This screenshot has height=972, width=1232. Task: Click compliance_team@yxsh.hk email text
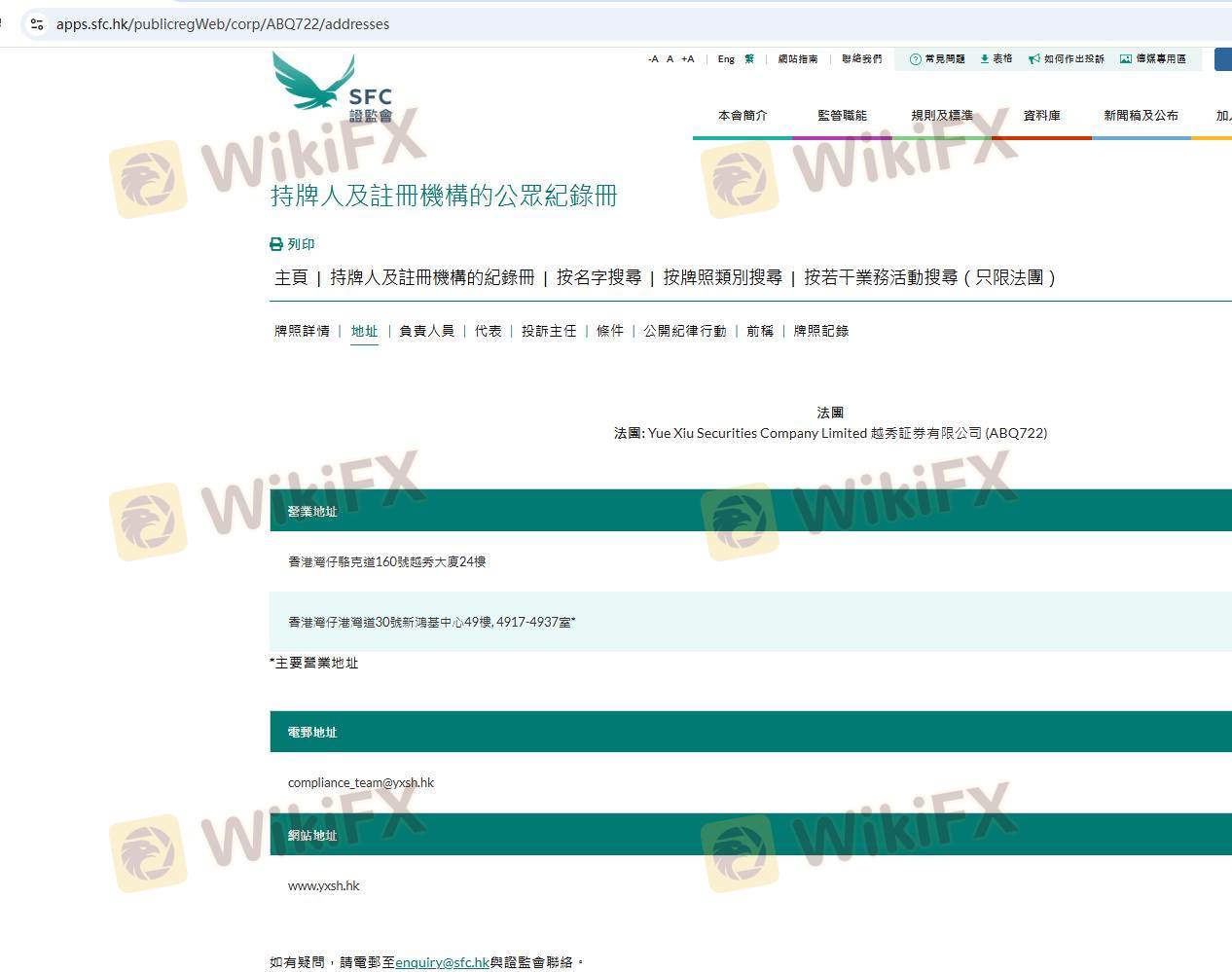click(x=361, y=782)
